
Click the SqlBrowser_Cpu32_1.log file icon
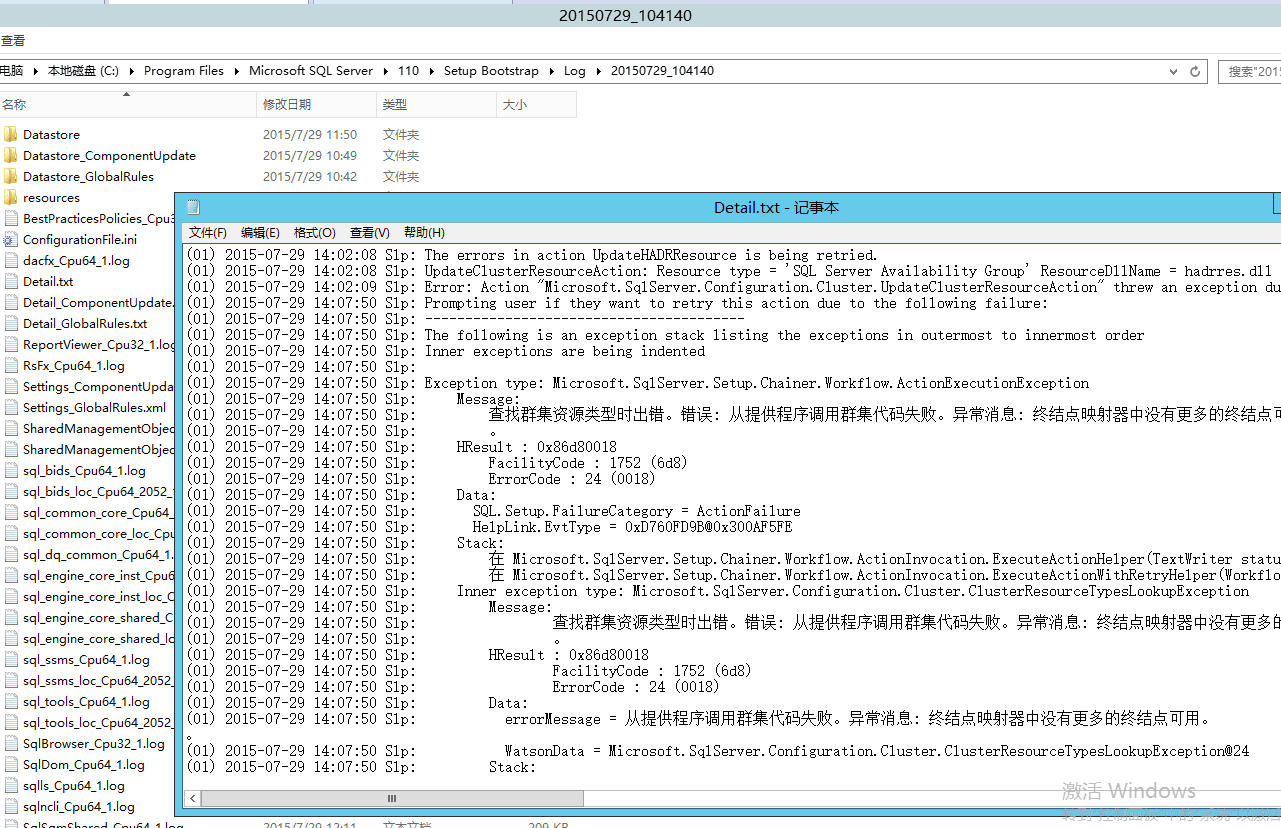[14, 743]
